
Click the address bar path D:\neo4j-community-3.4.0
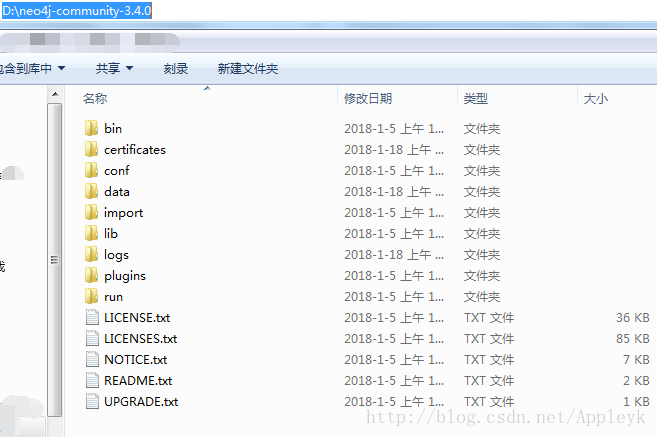click(x=77, y=10)
